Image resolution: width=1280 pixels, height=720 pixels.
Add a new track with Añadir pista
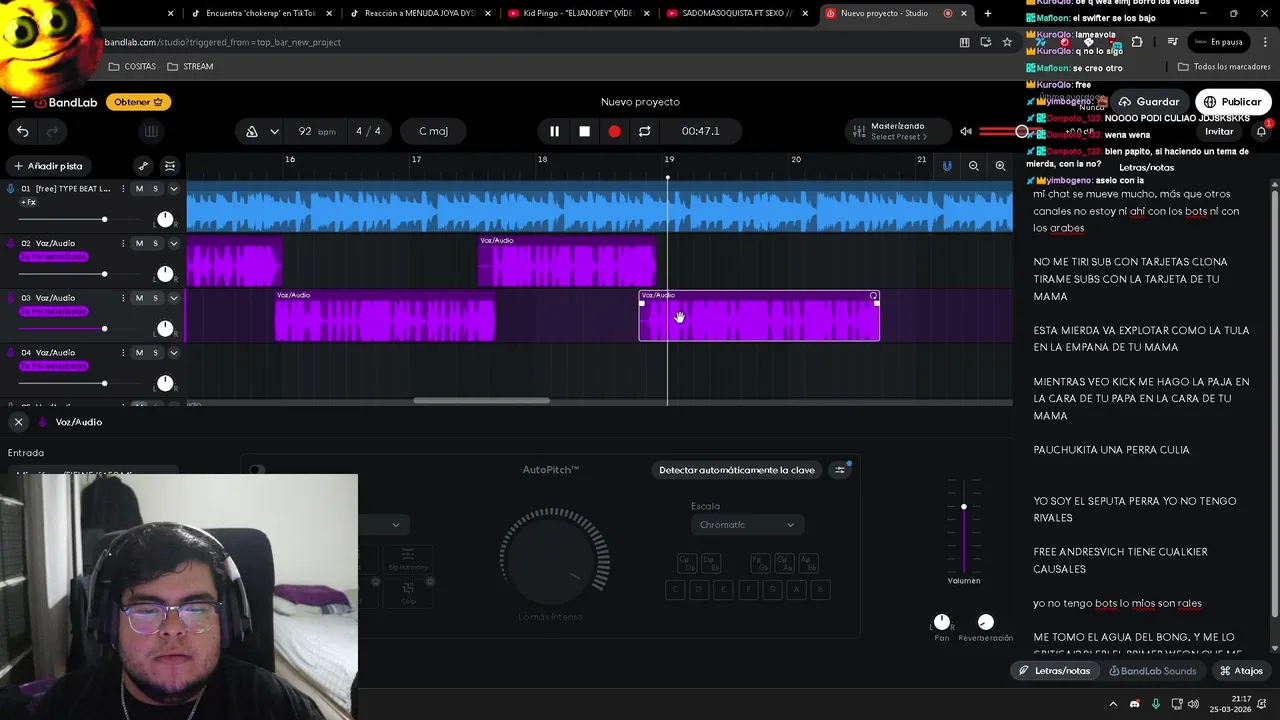(48, 166)
